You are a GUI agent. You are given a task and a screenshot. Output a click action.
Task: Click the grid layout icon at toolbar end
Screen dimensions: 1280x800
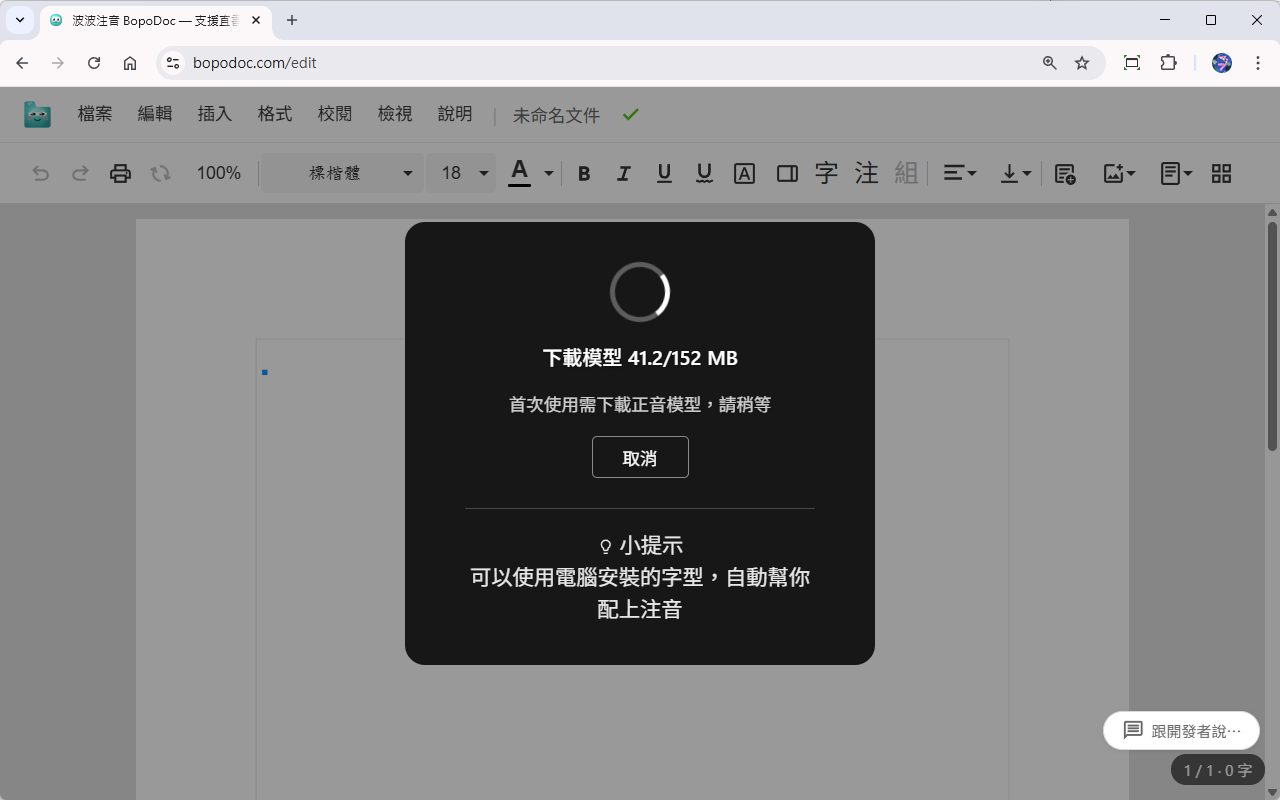click(1221, 173)
